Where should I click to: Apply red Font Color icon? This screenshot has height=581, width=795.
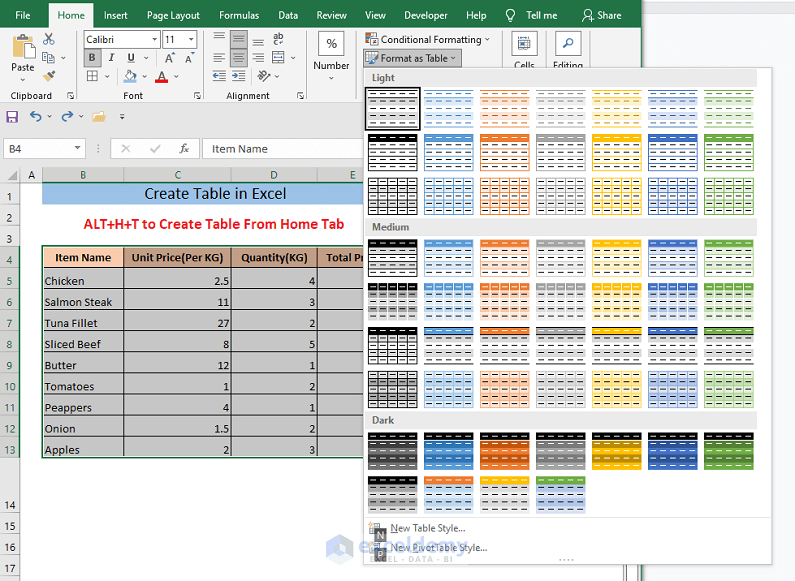[x=161, y=77]
